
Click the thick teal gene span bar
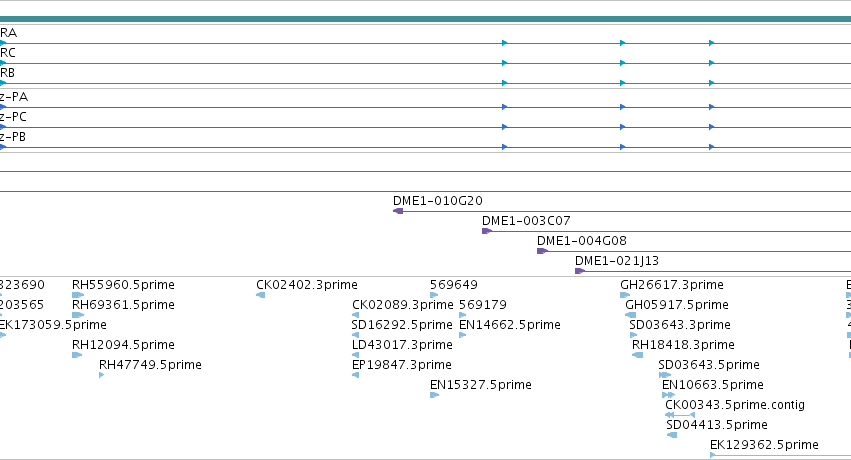click(426, 20)
